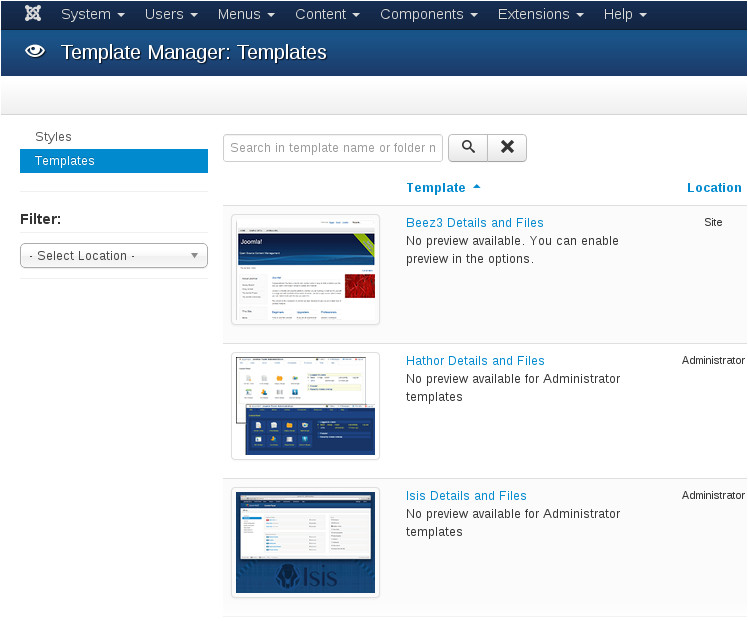Click the Beez3 template thumbnail

click(x=305, y=269)
